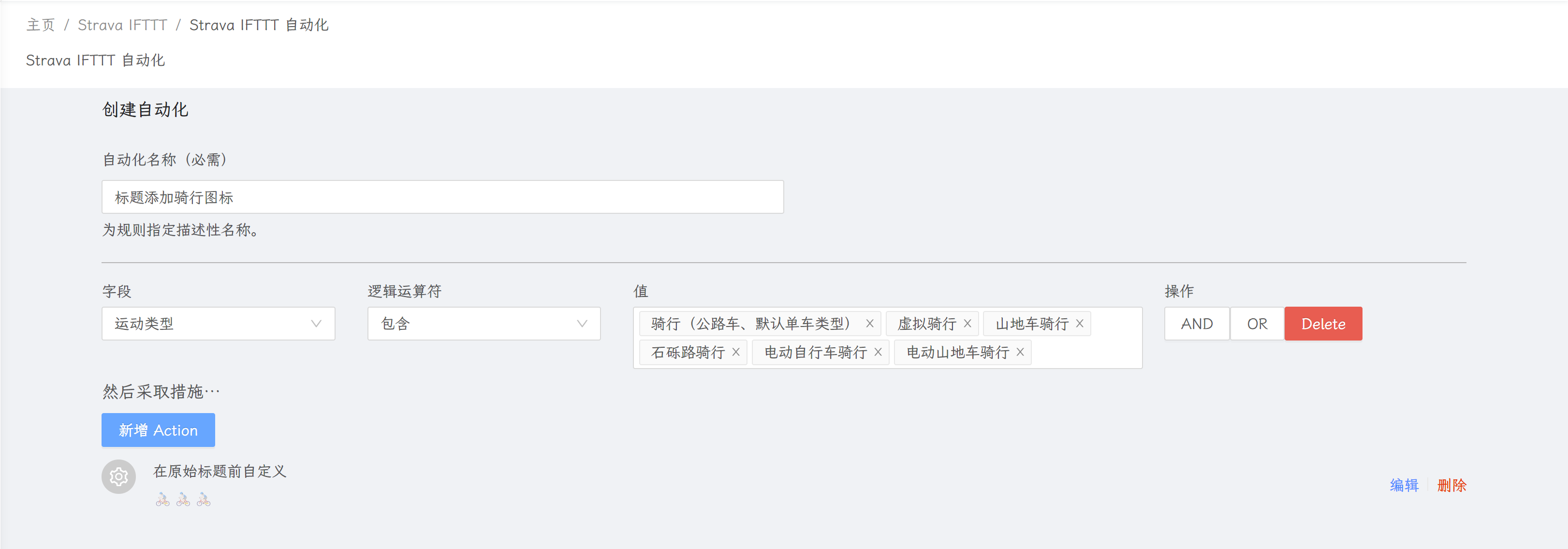Click the gear icon beside the action
The height and width of the screenshot is (549, 1568).
point(118,476)
